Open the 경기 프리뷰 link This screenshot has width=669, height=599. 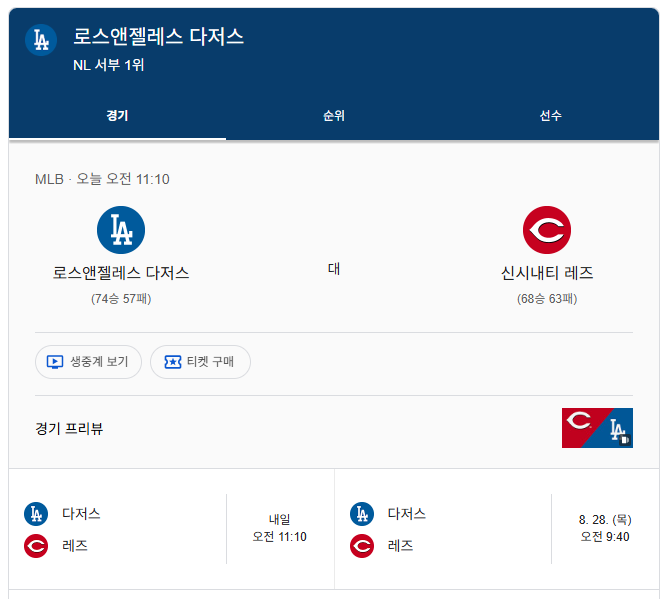(69, 428)
